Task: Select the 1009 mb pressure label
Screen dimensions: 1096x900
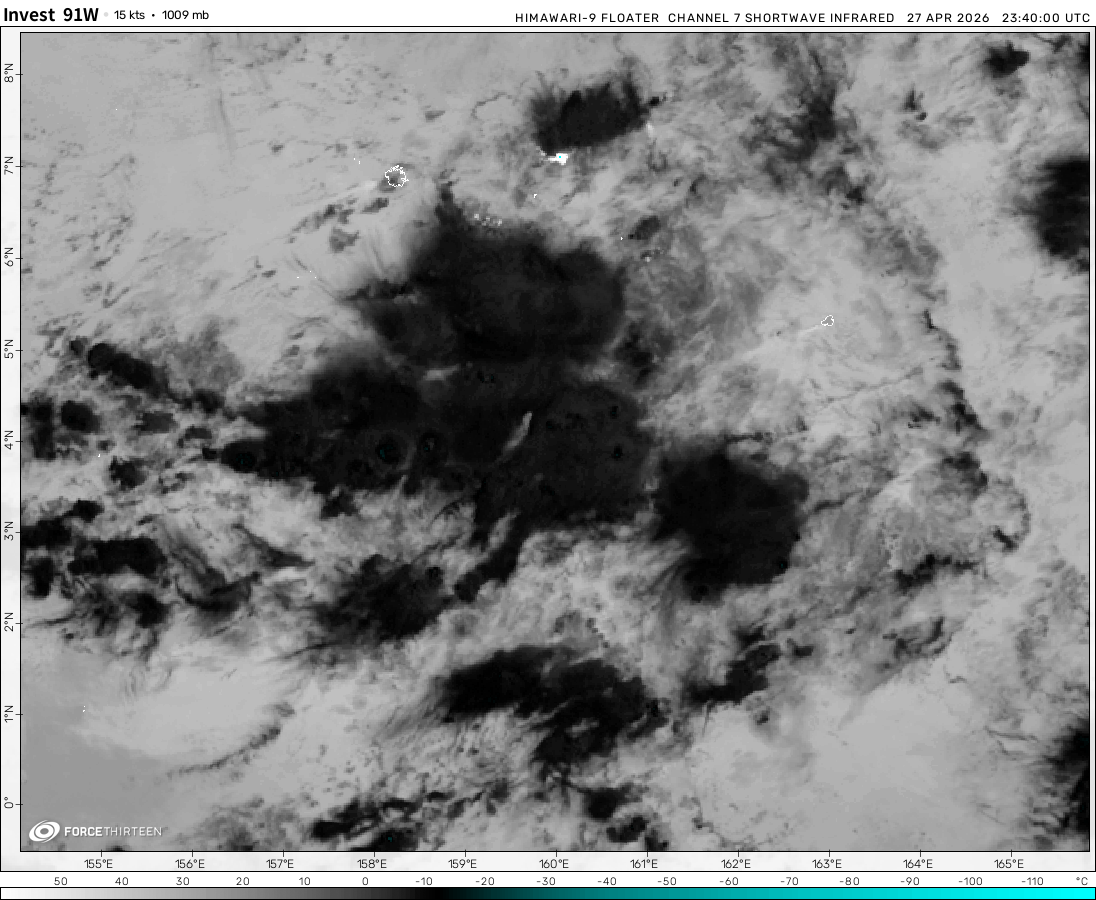Action: (185, 16)
